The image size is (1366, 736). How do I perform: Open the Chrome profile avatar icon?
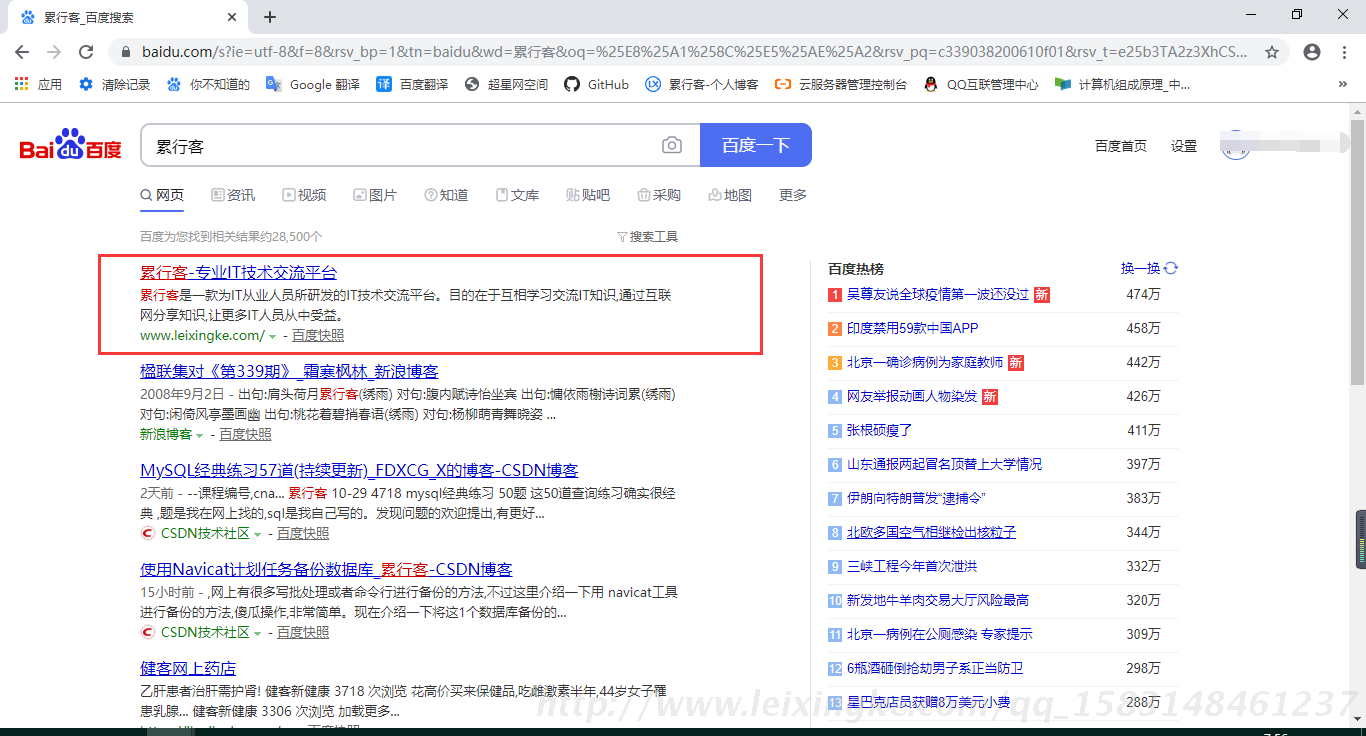click(1312, 51)
